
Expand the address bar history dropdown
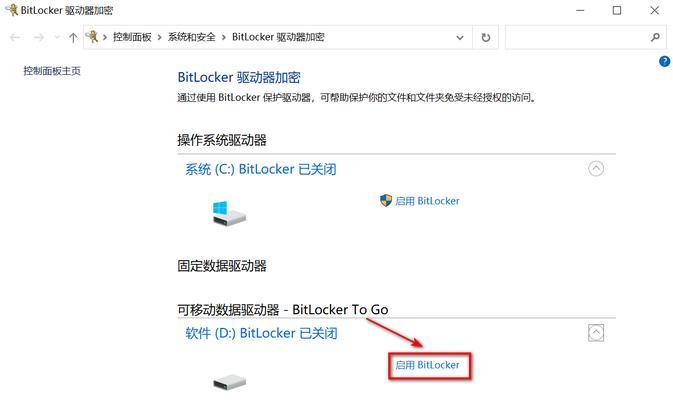[x=460, y=38]
